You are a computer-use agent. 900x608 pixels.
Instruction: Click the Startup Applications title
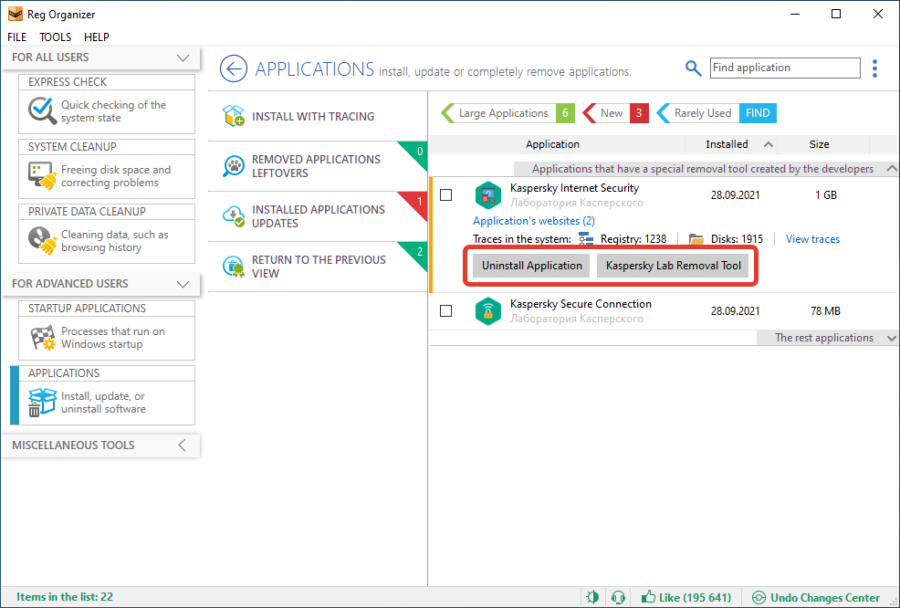coord(87,308)
